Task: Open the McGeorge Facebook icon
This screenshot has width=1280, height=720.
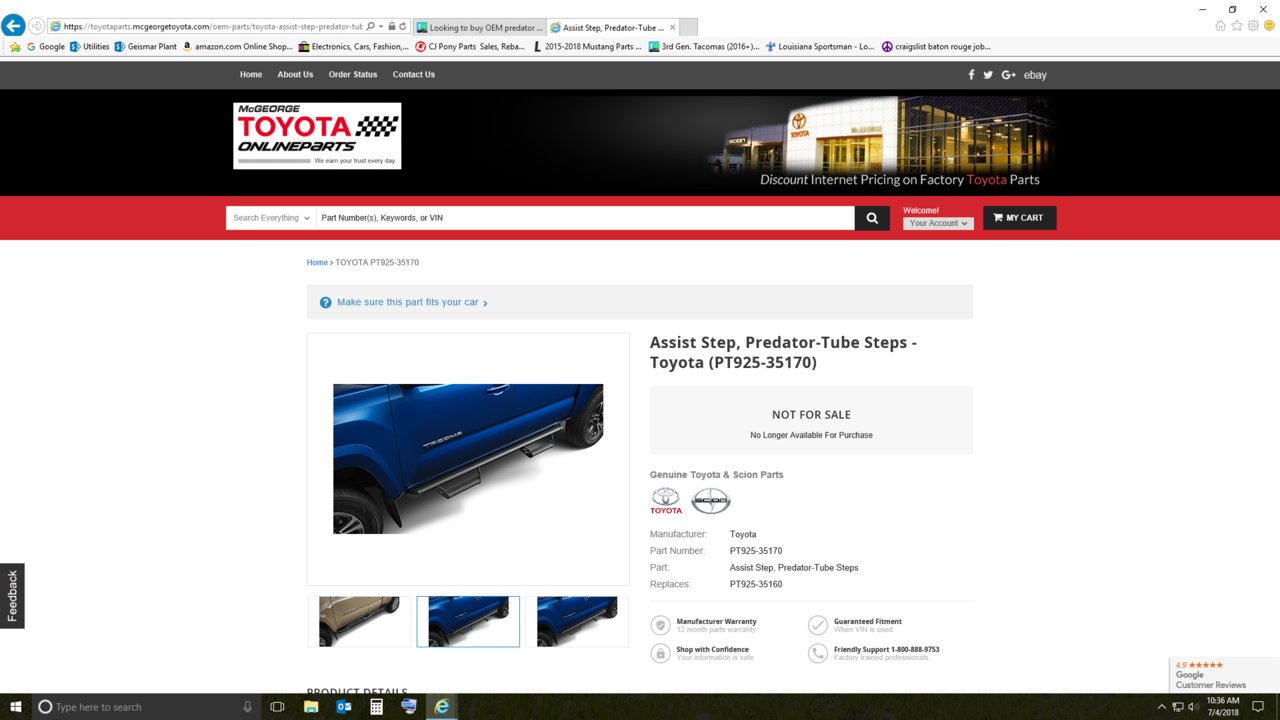Action: pos(971,75)
